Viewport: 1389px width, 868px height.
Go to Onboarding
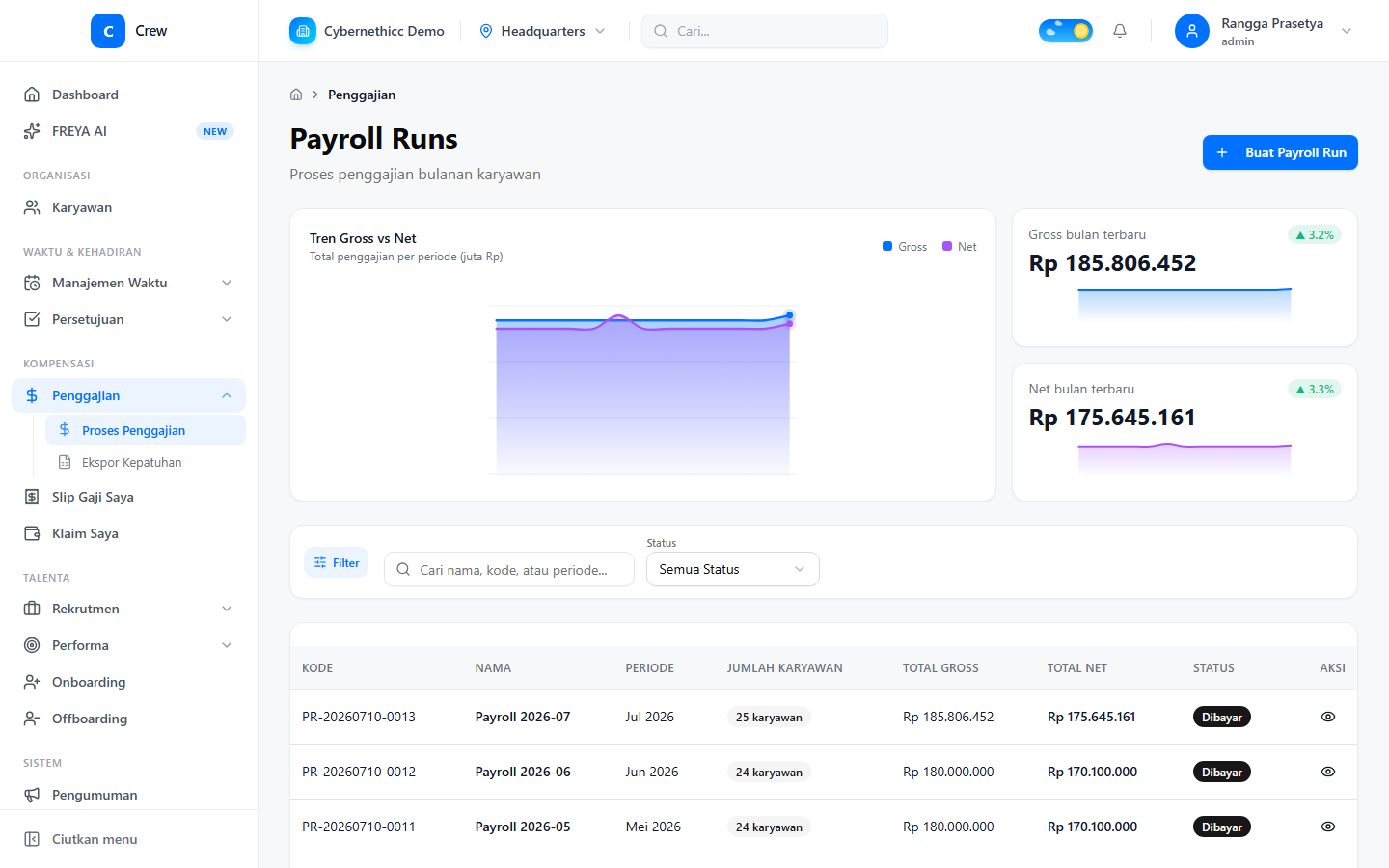pos(128,682)
